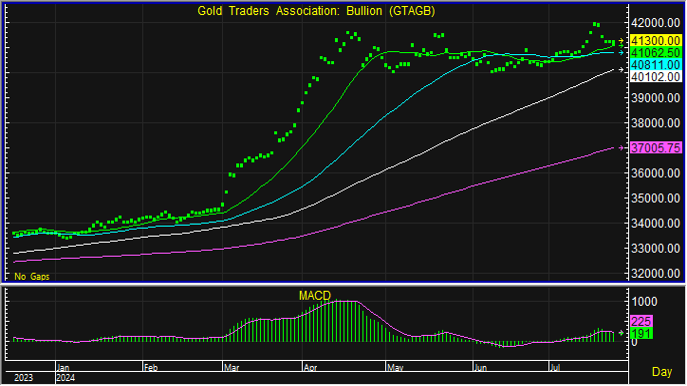Click the chart title Gold Traders Association: Bullion (GTAGB)
Viewport: 687px width, 386px height.
(316, 11)
